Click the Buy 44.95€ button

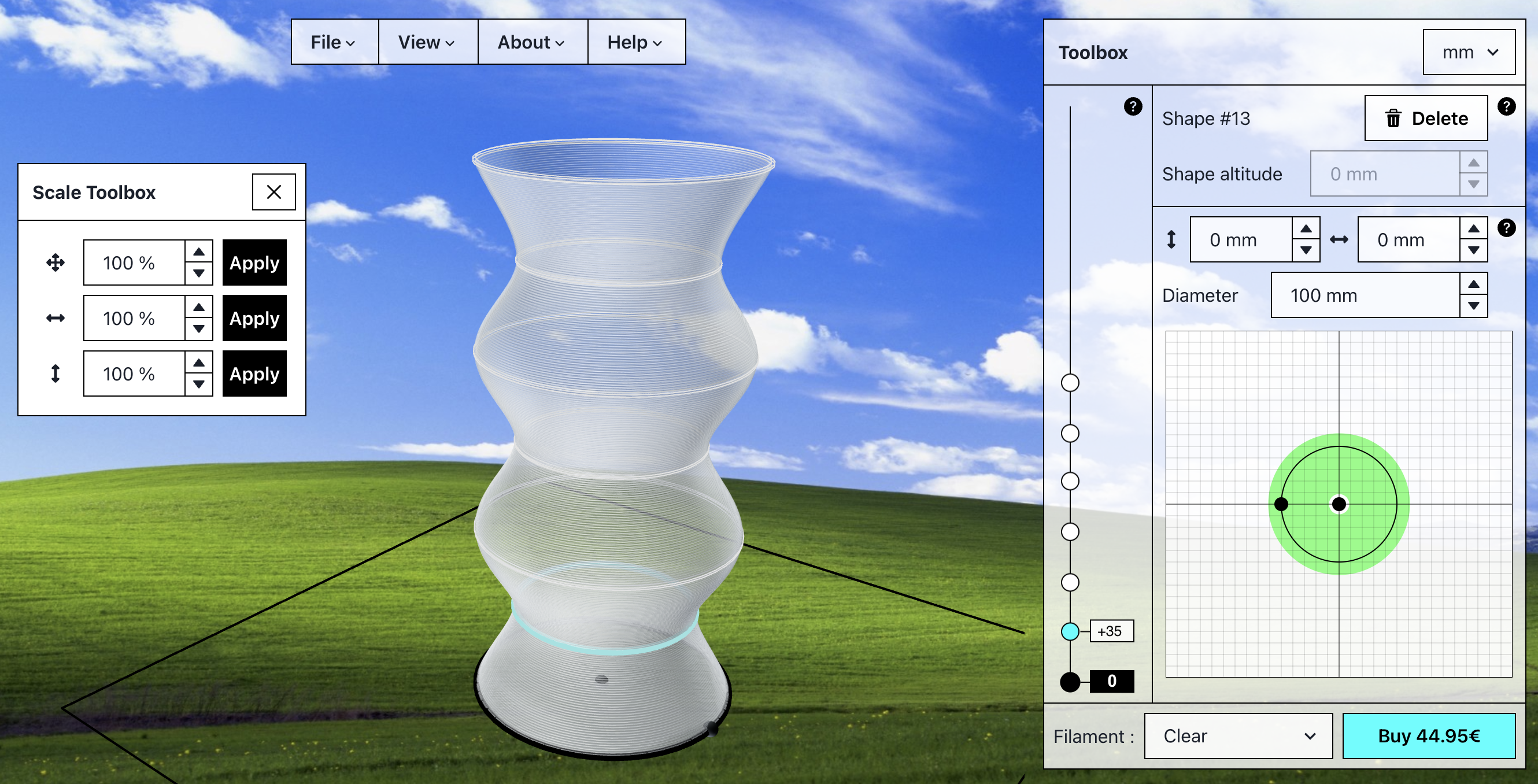(x=1428, y=736)
